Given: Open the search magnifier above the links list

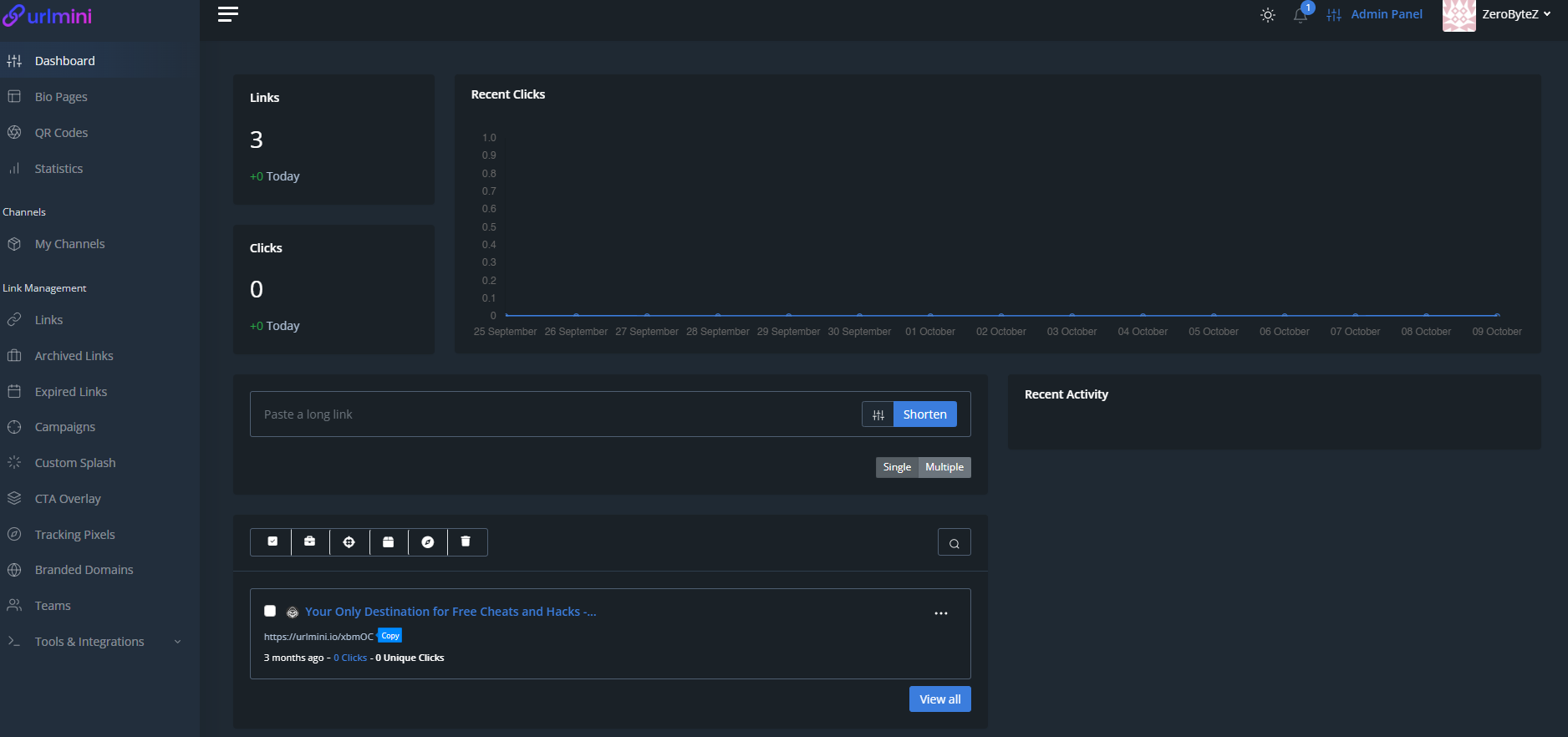Looking at the screenshot, I should pos(954,543).
